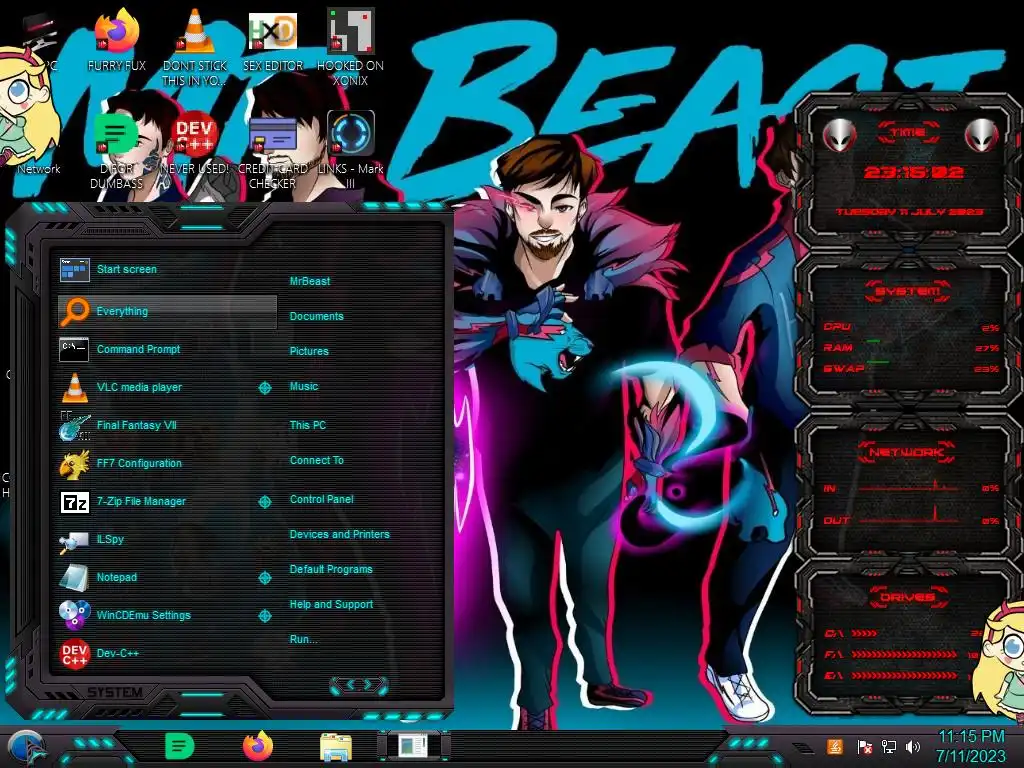Expand WinCDEmu Settings jump list arrow
1024x768 pixels.
tap(264, 616)
